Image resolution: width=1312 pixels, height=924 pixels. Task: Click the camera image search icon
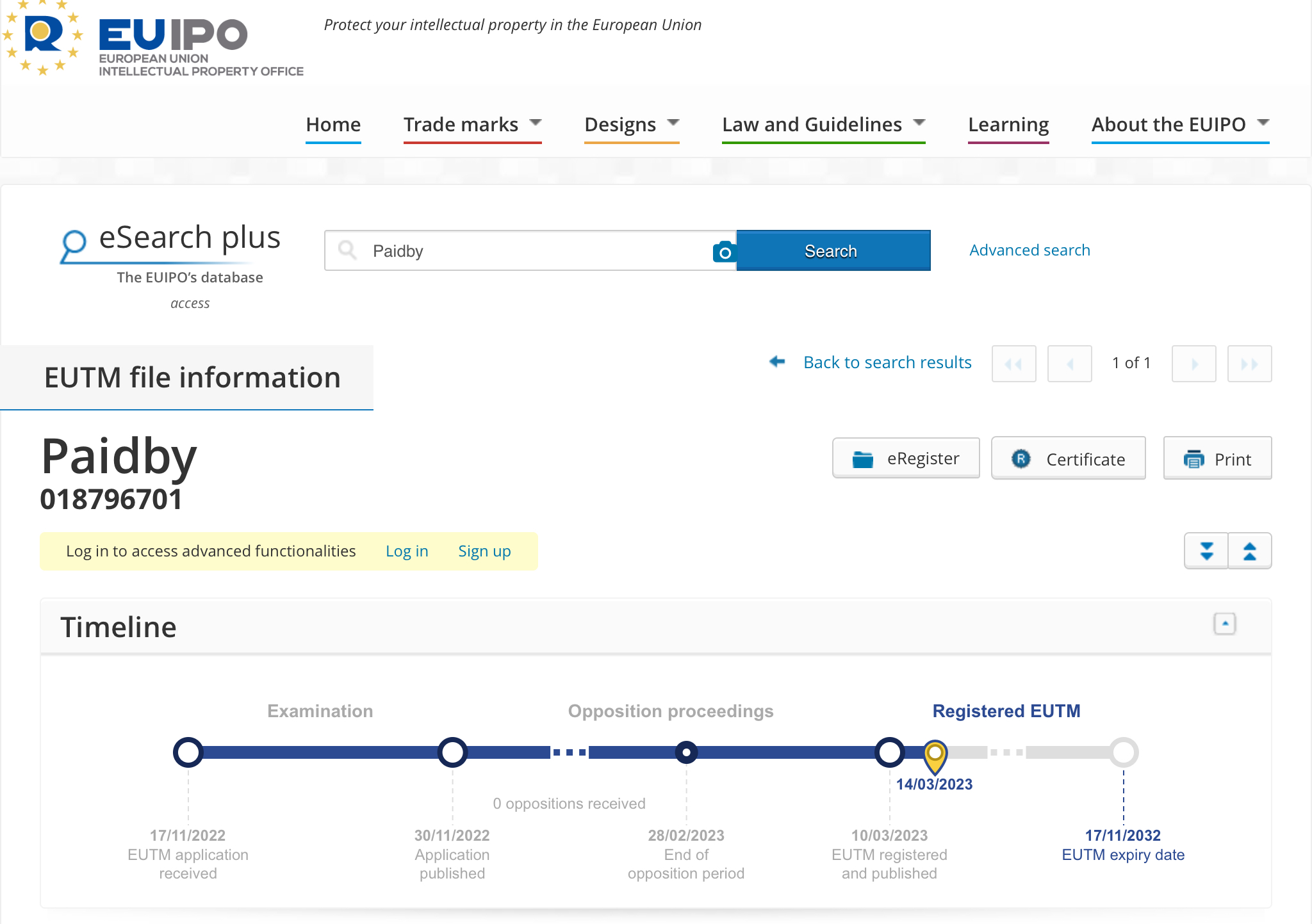725,252
